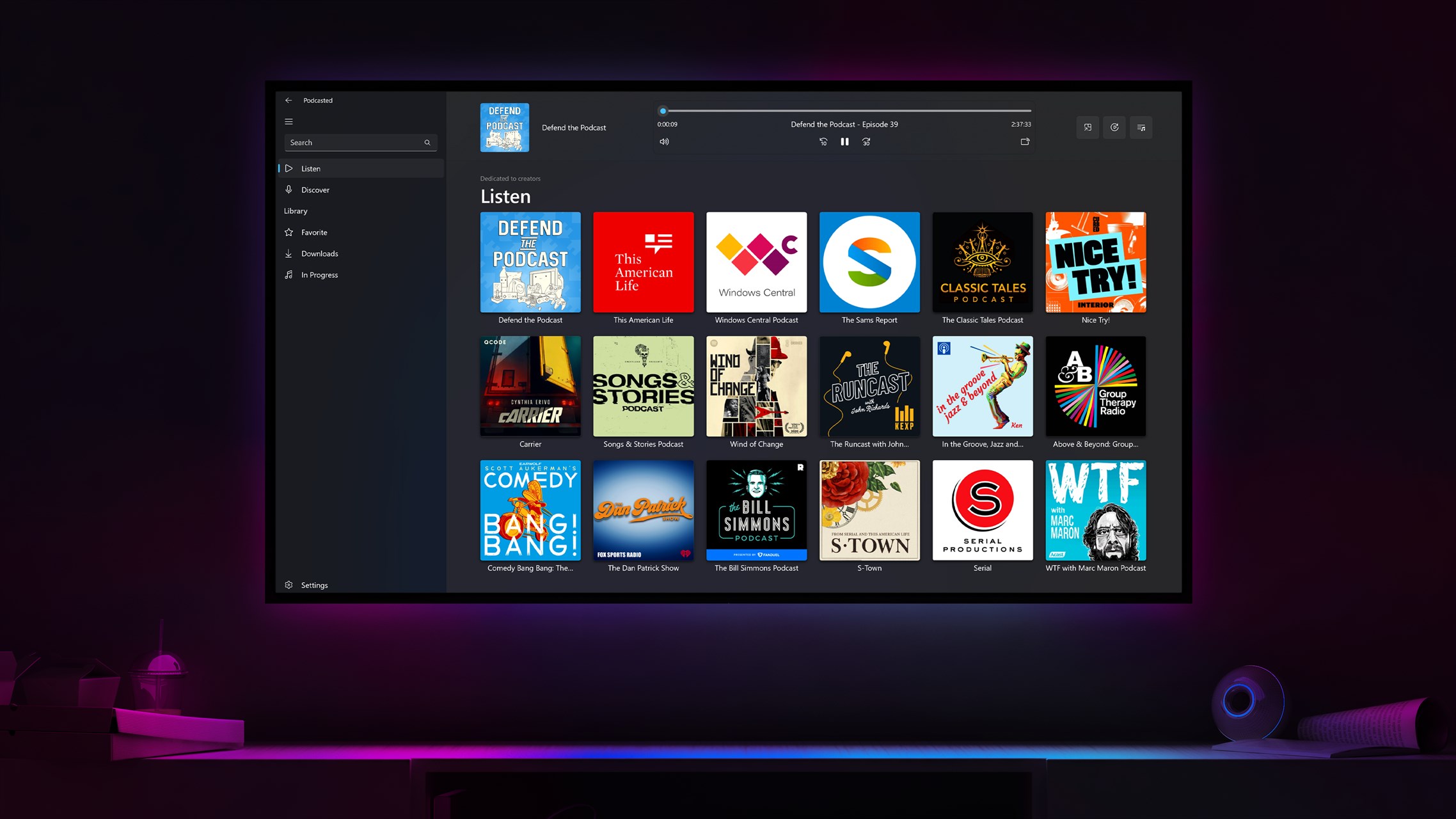Skip back 10 seconds
Screen dimensions: 1456x819
coord(823,141)
